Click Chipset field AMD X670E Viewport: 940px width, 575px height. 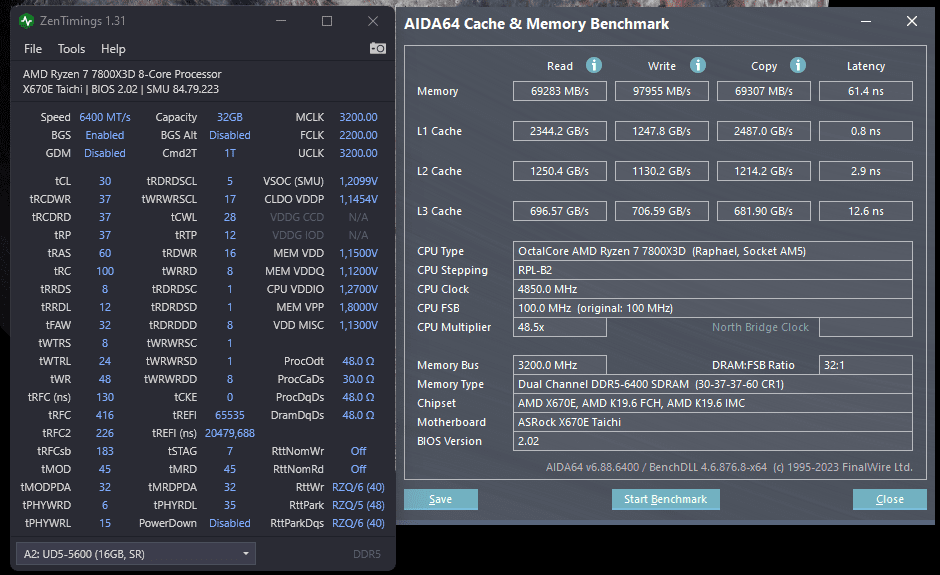[713, 404]
